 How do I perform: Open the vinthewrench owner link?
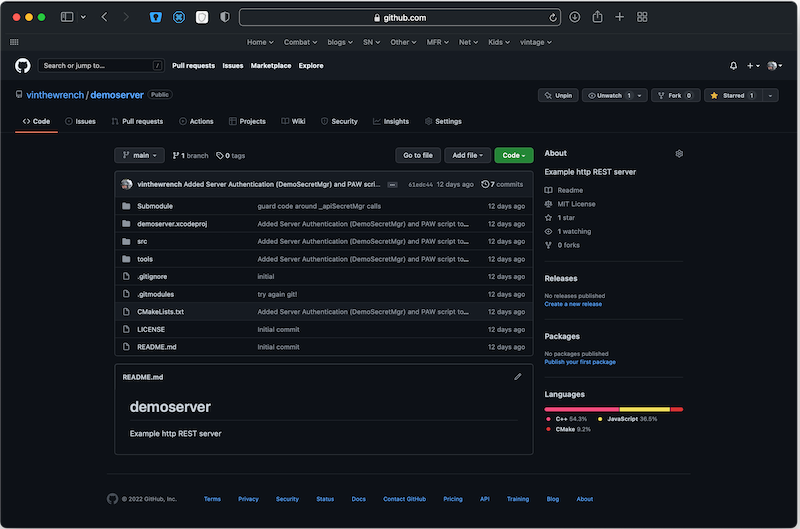tap(55, 95)
